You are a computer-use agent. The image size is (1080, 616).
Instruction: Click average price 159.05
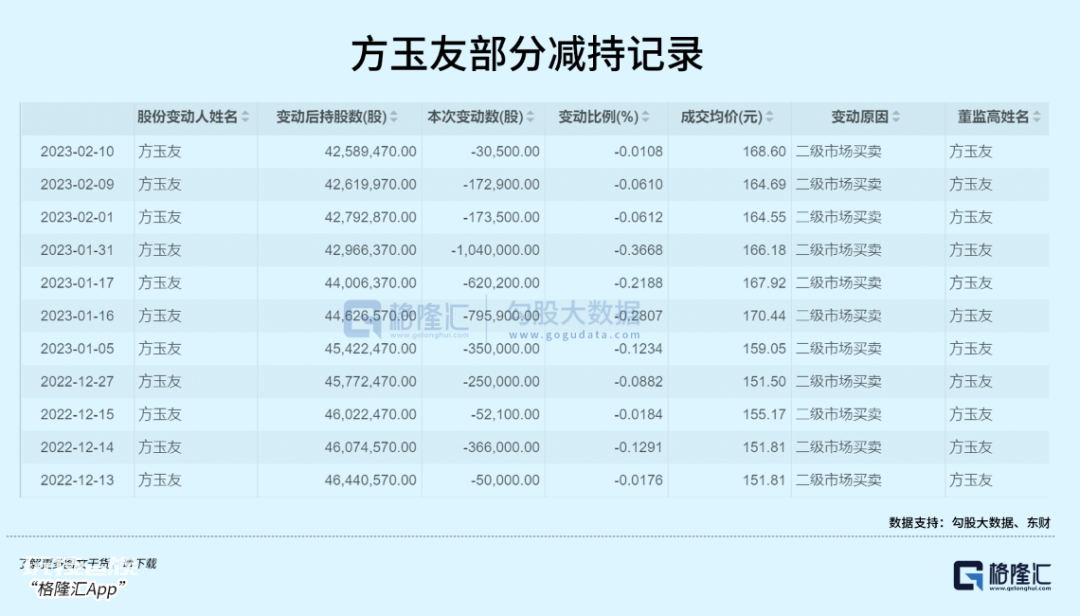[764, 349]
